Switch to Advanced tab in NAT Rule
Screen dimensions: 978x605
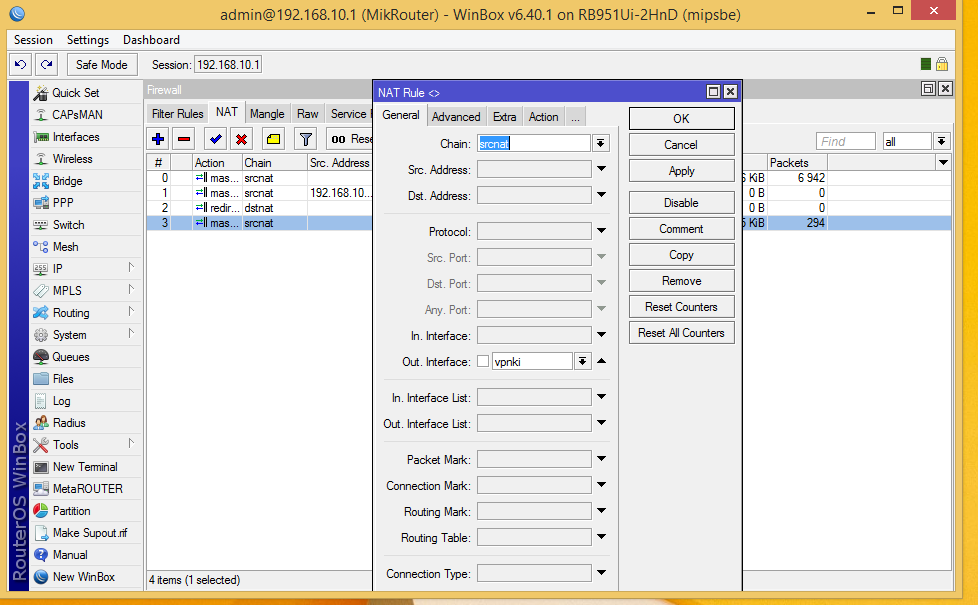pos(456,117)
